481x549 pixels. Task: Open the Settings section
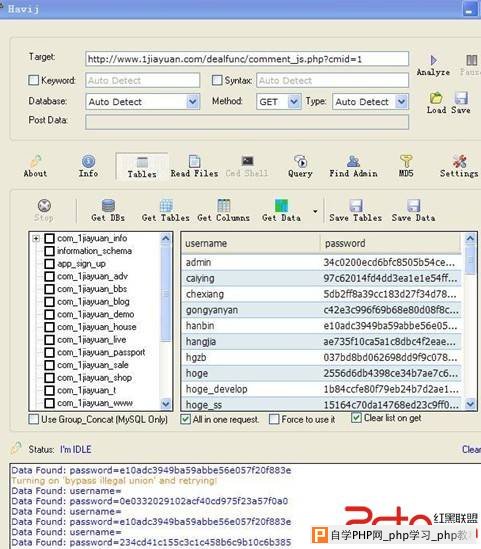(x=459, y=166)
